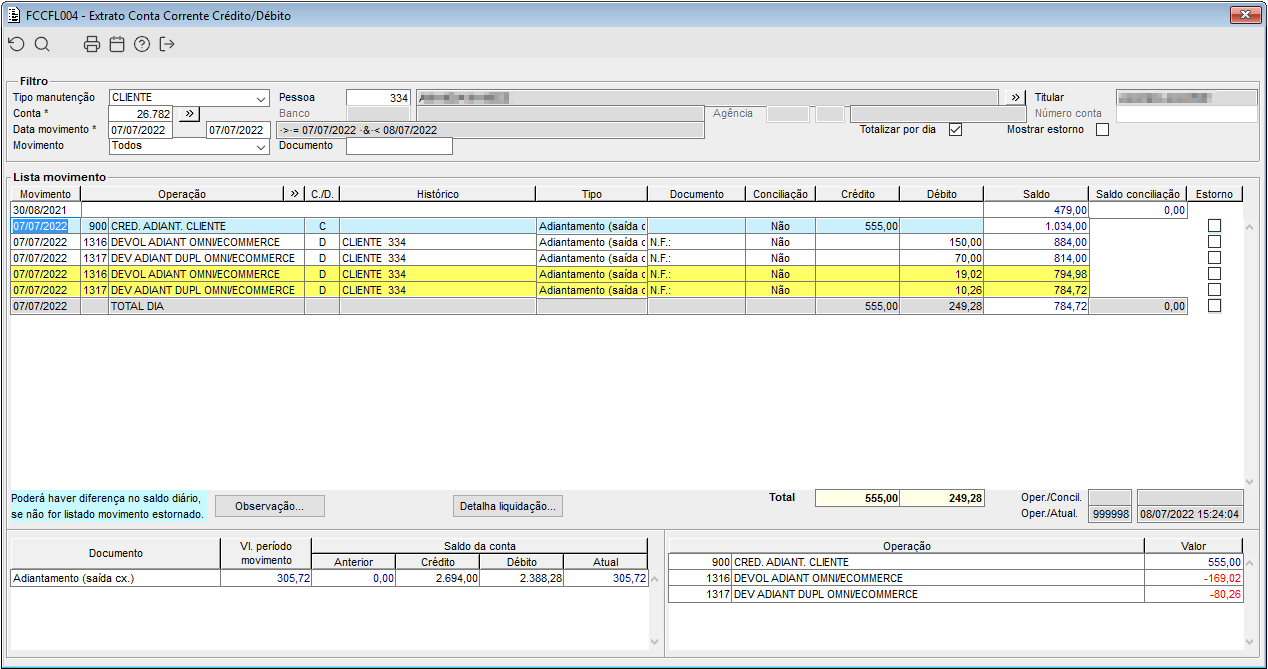Click the printer toolbar icon
This screenshot has height=669, width=1268.
[x=92, y=44]
